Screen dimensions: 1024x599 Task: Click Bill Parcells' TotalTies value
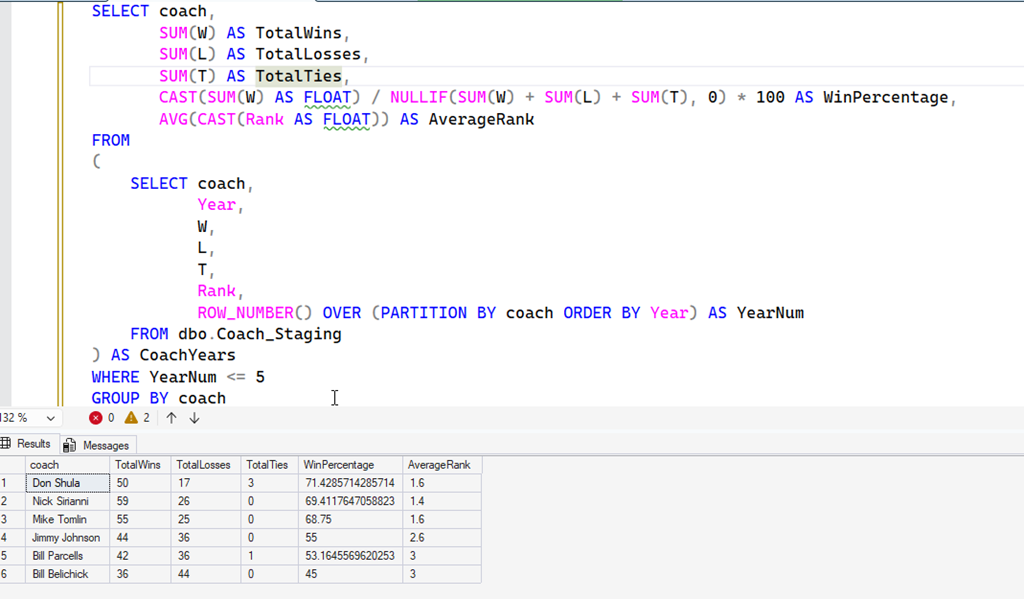coord(267,556)
